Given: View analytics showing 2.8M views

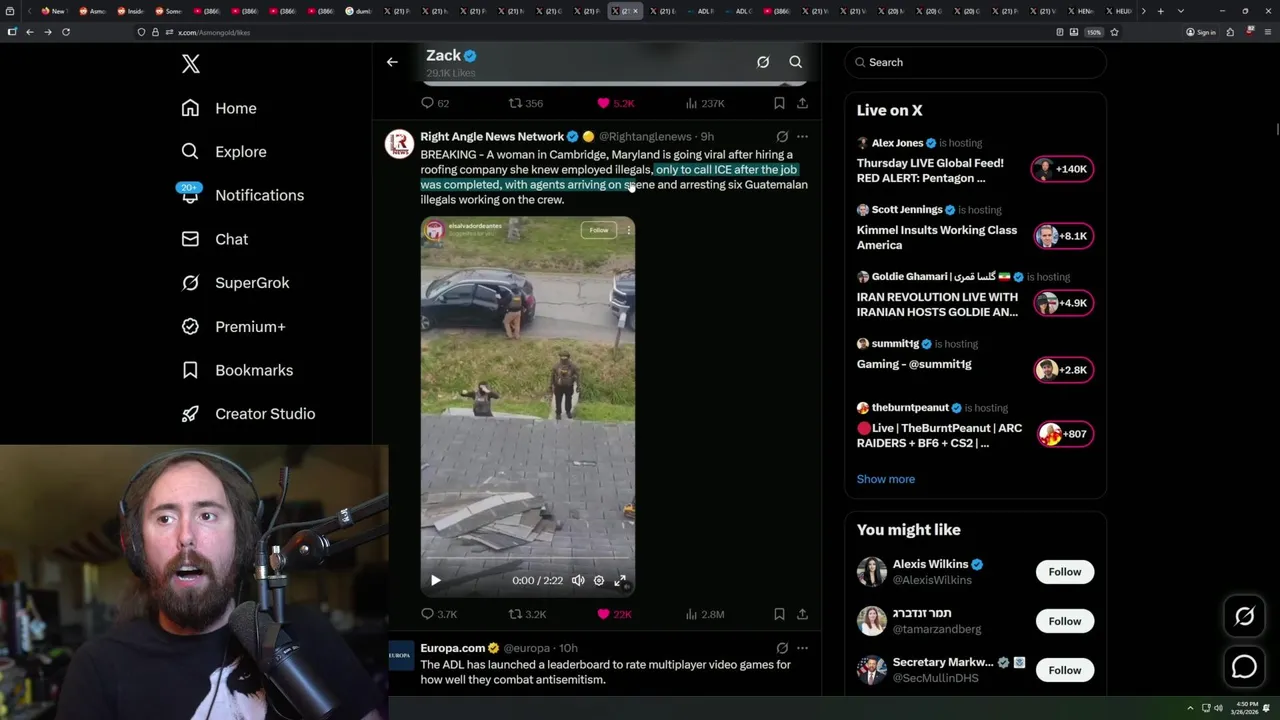Looking at the screenshot, I should 705,614.
